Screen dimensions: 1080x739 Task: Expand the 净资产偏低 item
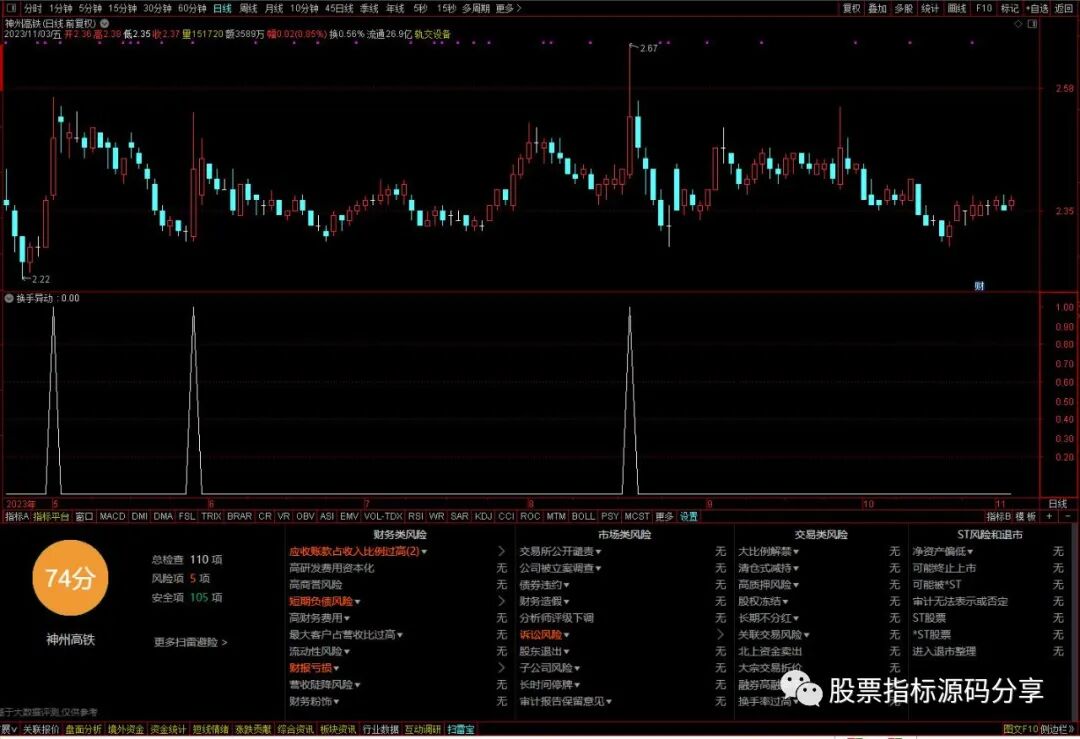943,552
